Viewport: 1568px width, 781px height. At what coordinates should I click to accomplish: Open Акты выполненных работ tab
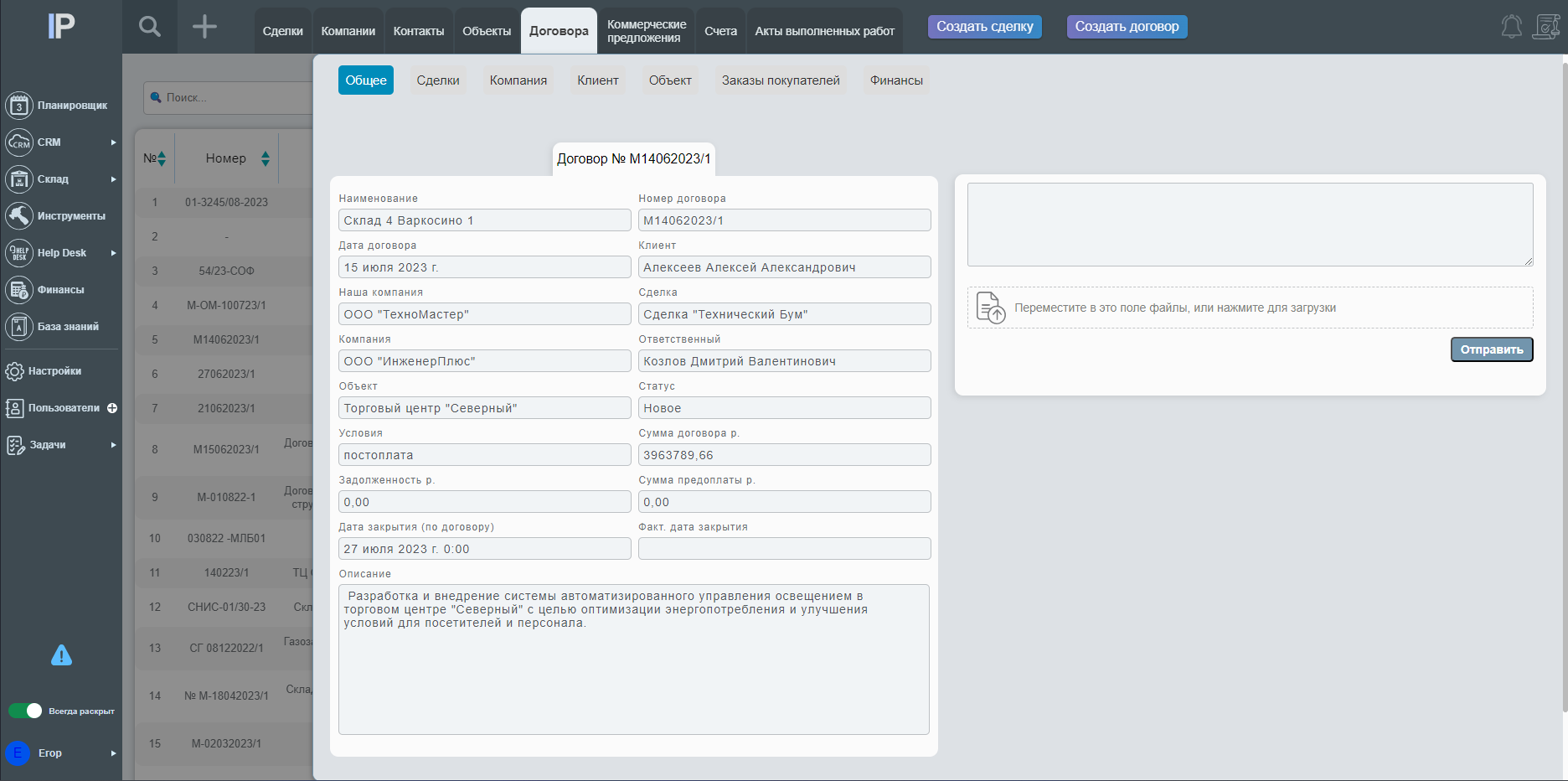[825, 30]
